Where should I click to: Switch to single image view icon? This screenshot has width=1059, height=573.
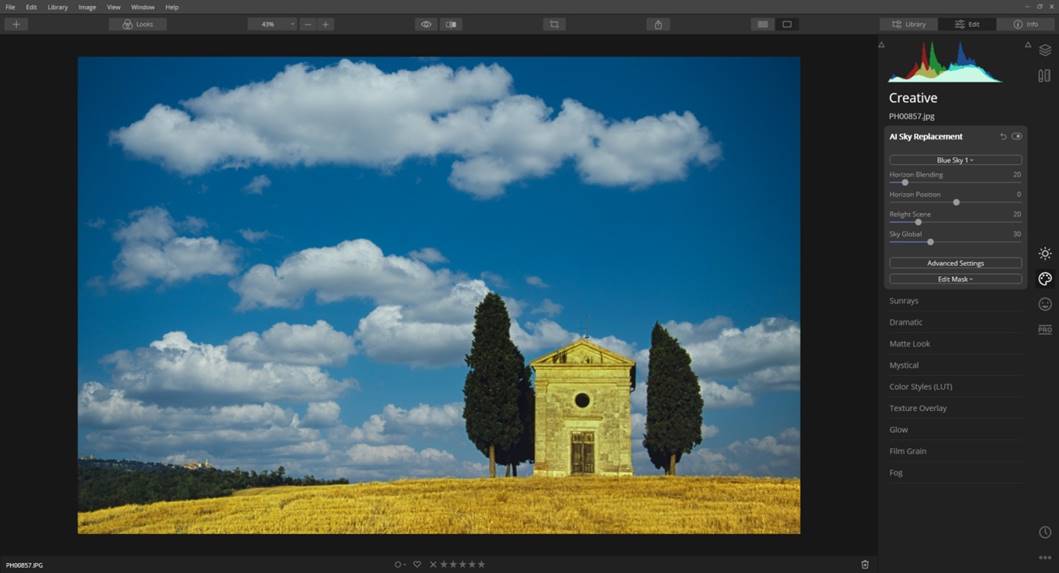pyautogui.click(x=787, y=24)
